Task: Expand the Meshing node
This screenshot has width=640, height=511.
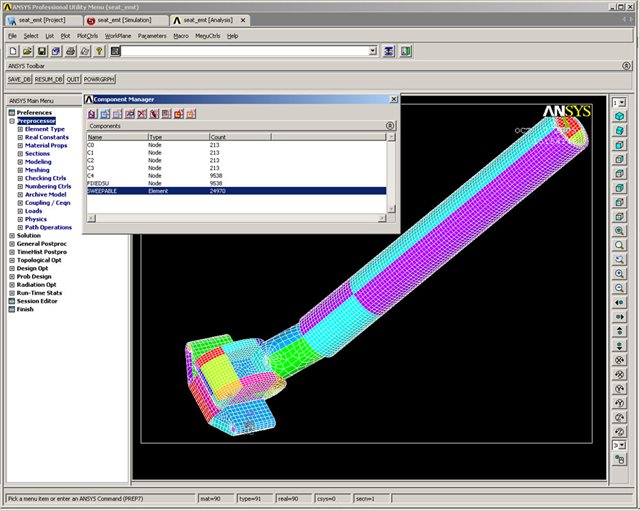Action: (x=20, y=170)
